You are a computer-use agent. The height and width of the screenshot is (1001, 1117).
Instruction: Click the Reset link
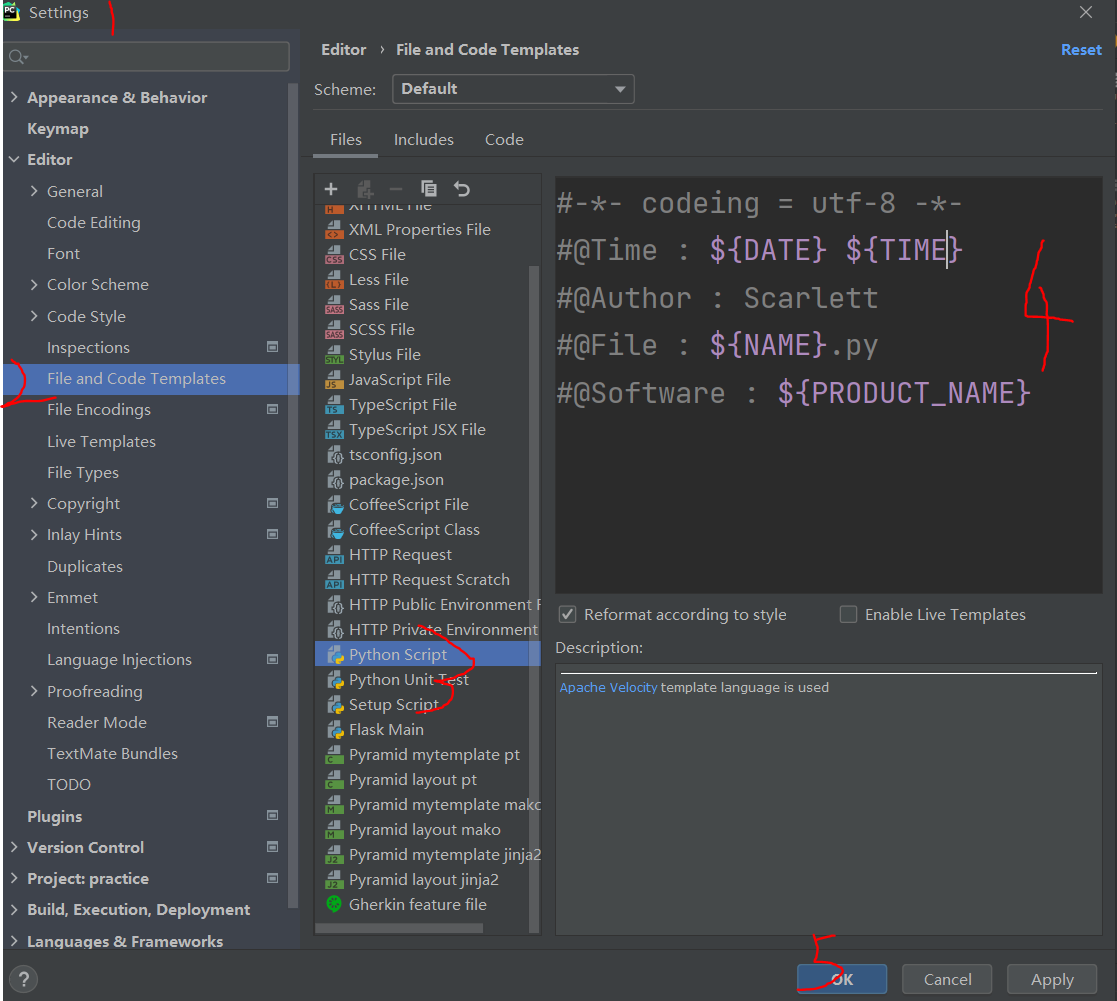pyautogui.click(x=1081, y=50)
